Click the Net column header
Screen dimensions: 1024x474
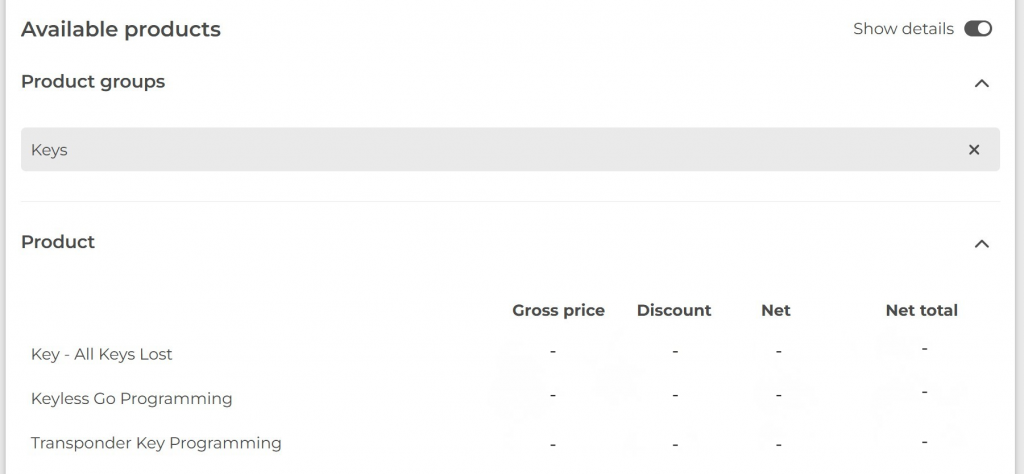tap(775, 310)
